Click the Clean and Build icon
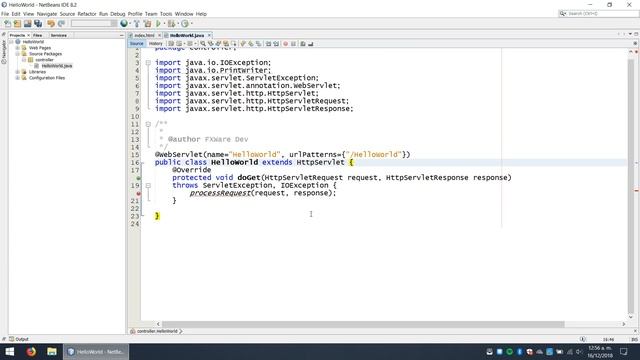Viewport: 640px width, 360px height. click(x=147, y=24)
